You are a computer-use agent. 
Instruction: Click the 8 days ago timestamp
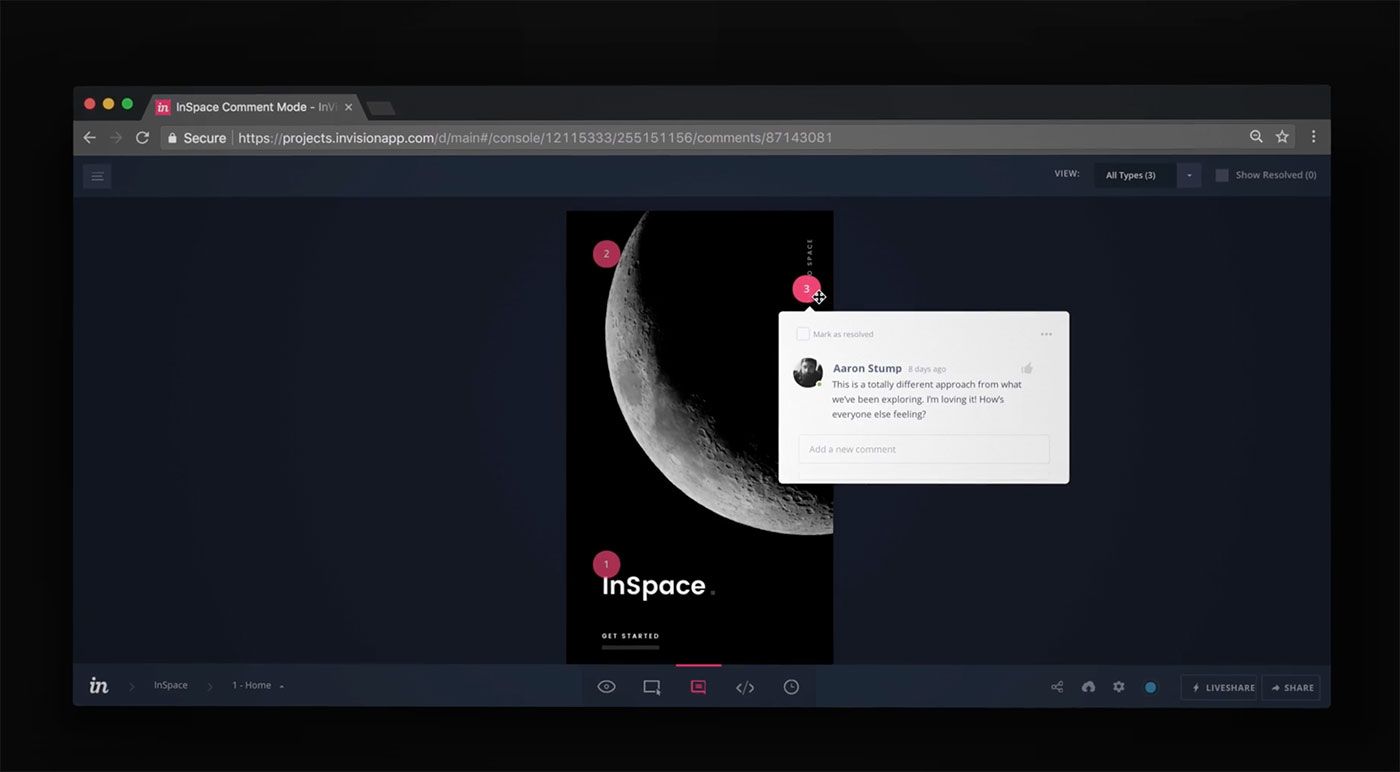927,369
